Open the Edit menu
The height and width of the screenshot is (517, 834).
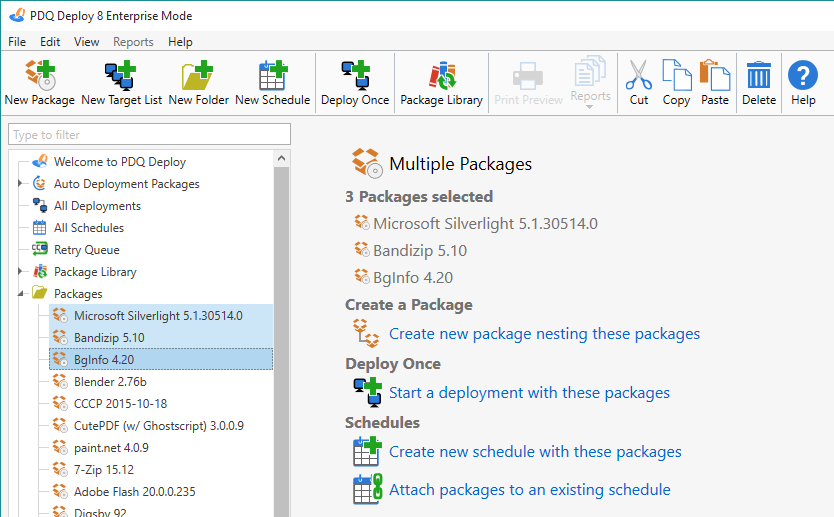(x=50, y=41)
